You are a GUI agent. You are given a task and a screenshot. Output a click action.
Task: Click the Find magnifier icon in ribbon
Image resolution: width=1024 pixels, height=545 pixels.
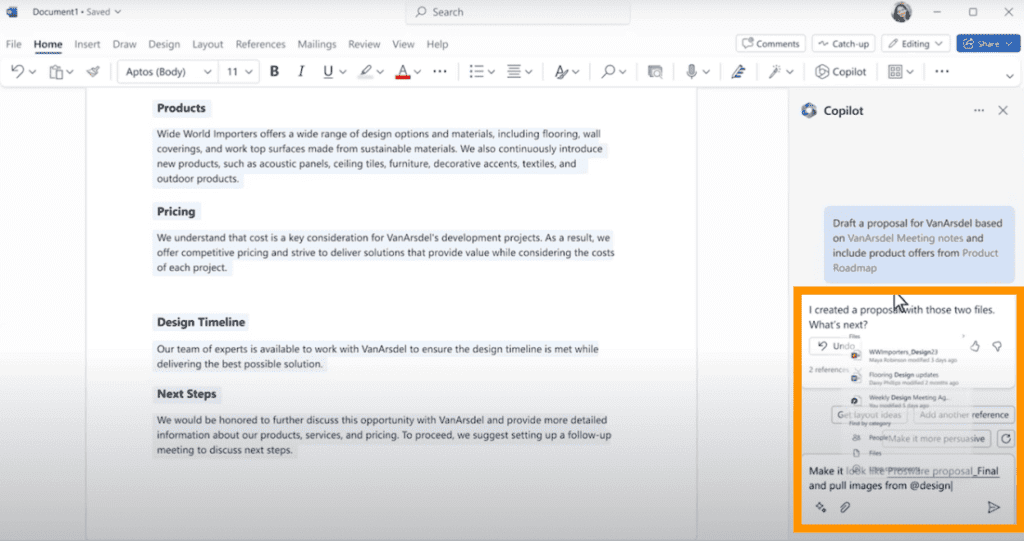point(608,72)
